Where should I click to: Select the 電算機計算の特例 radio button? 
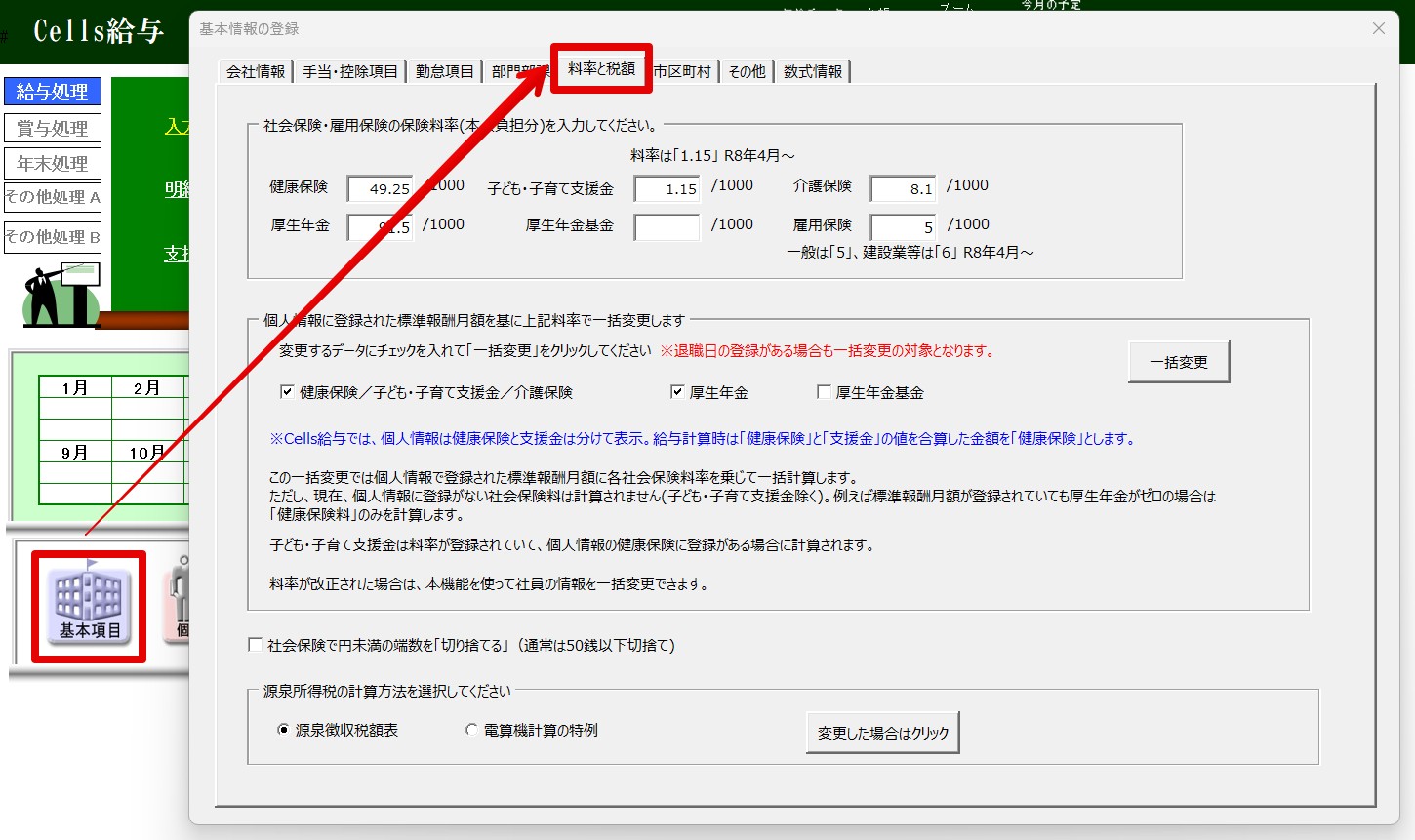(472, 730)
